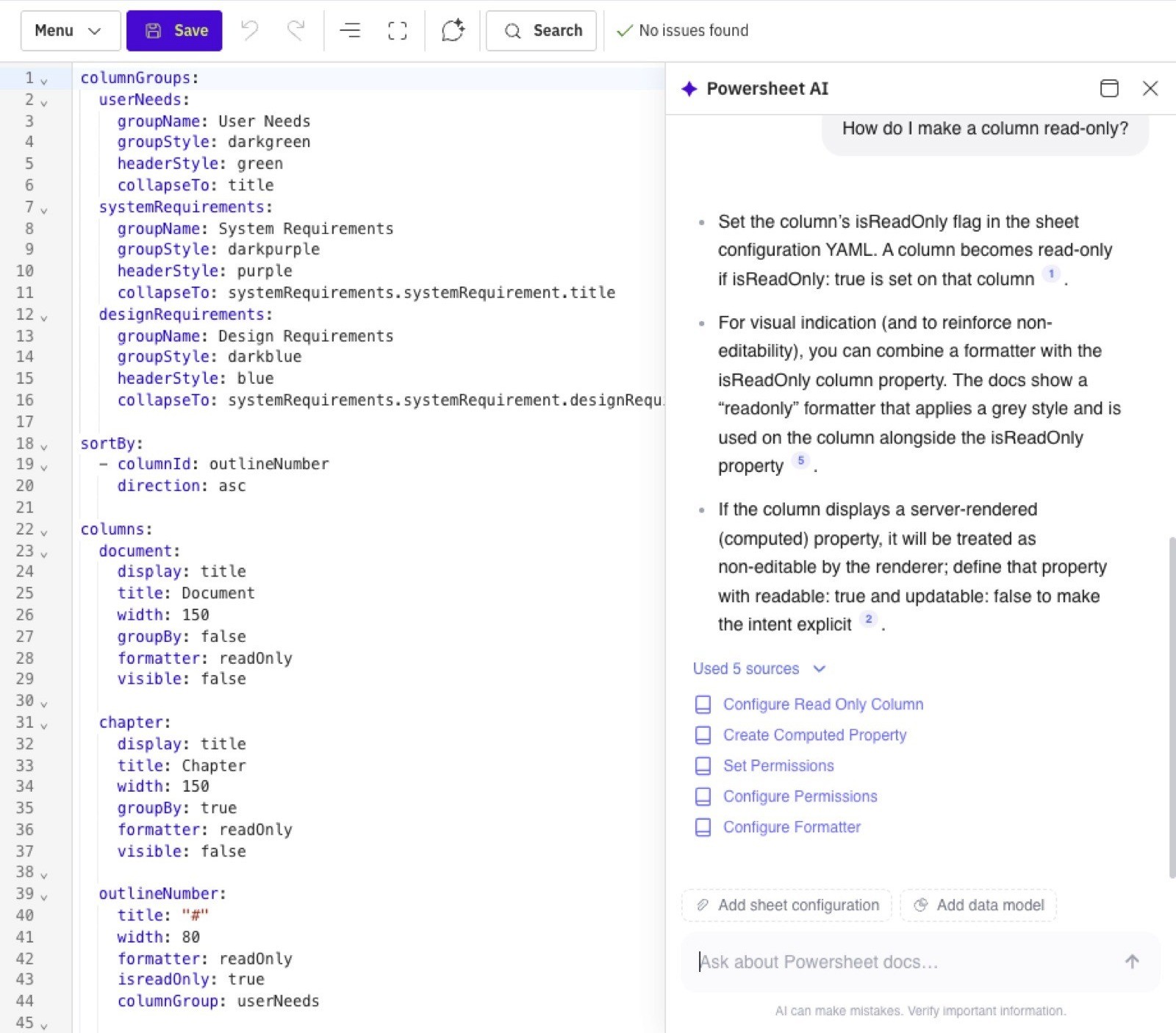
Task: Collapse the Used 5 sources list
Action: (x=759, y=668)
